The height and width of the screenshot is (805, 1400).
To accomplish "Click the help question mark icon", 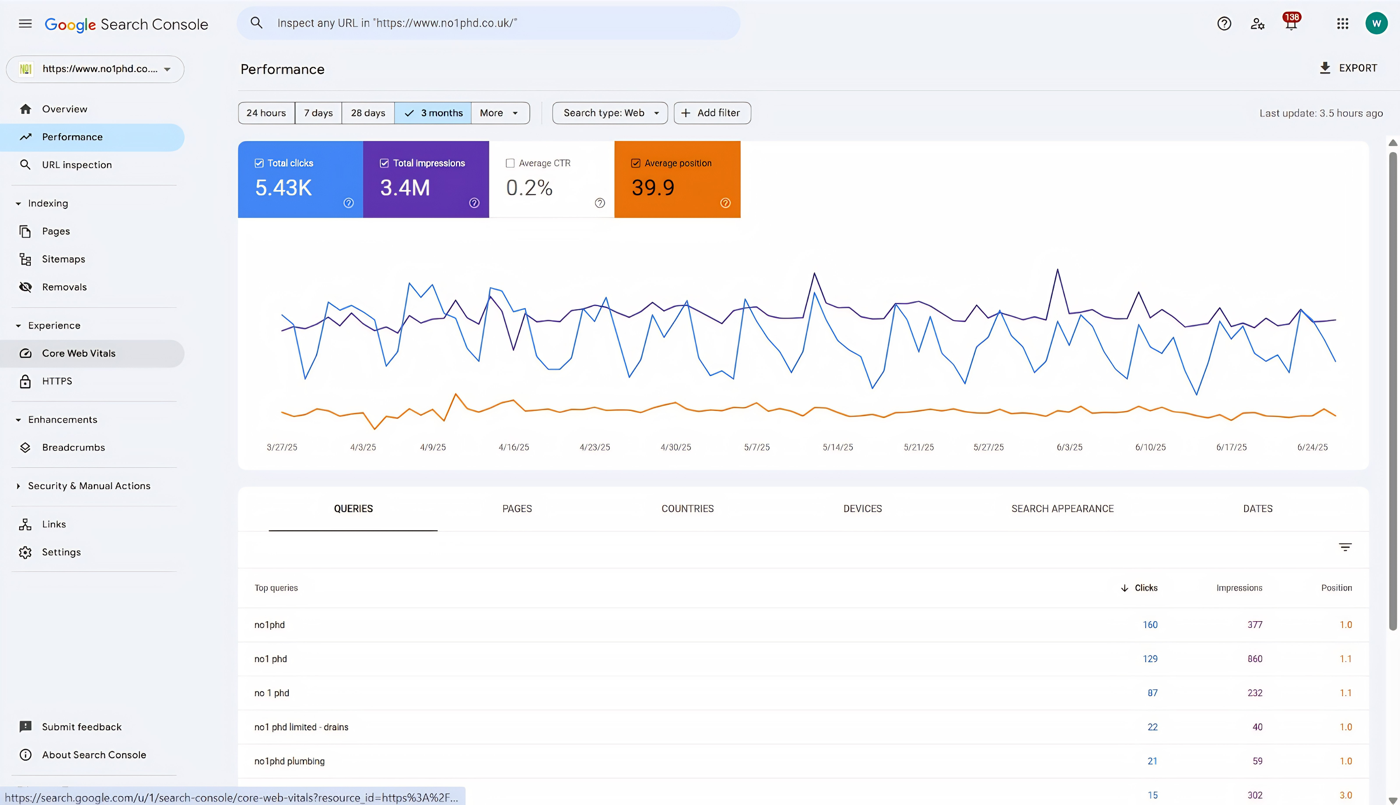I will pos(1224,24).
